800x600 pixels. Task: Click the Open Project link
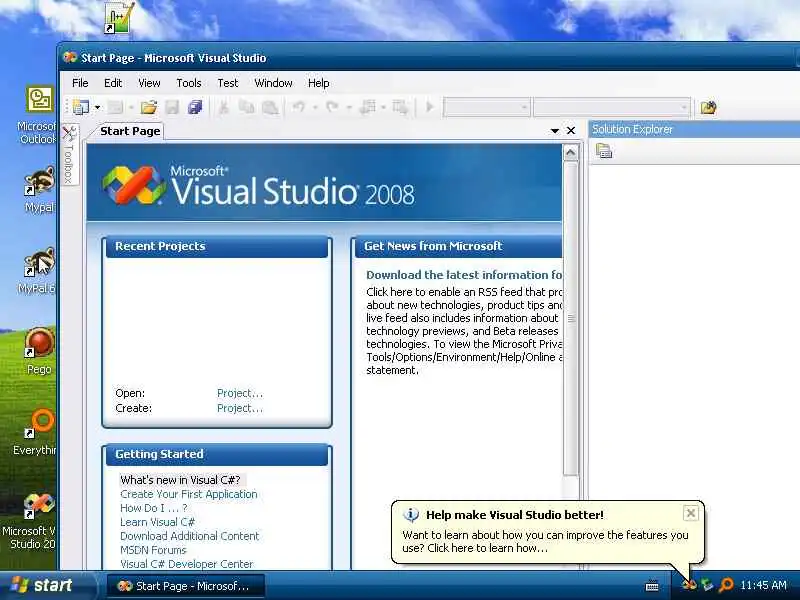tap(240, 393)
